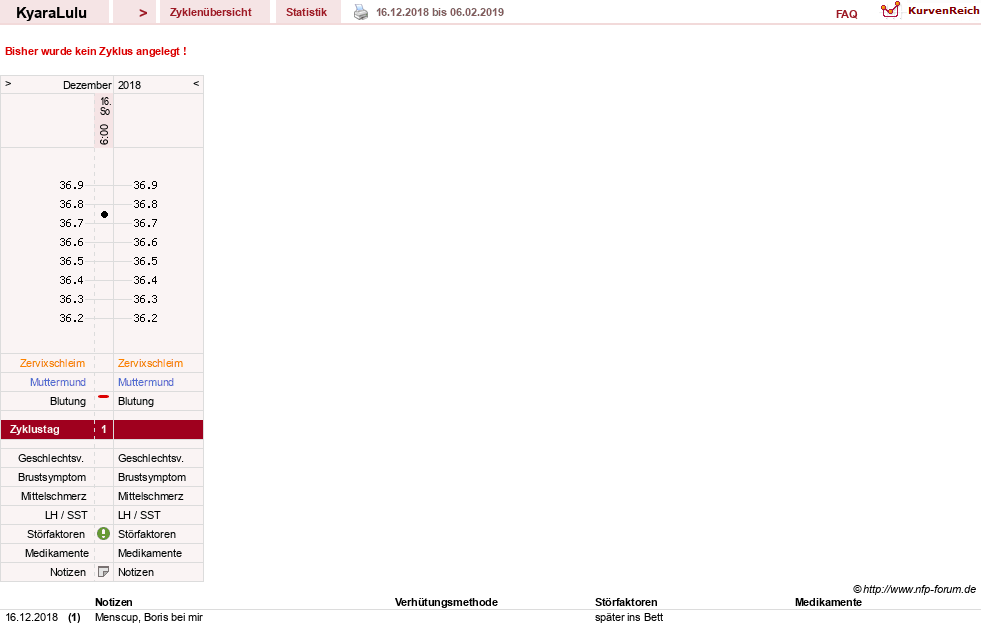Click the Verhütungsmethode column header
The width and height of the screenshot is (981, 641).
(x=446, y=602)
